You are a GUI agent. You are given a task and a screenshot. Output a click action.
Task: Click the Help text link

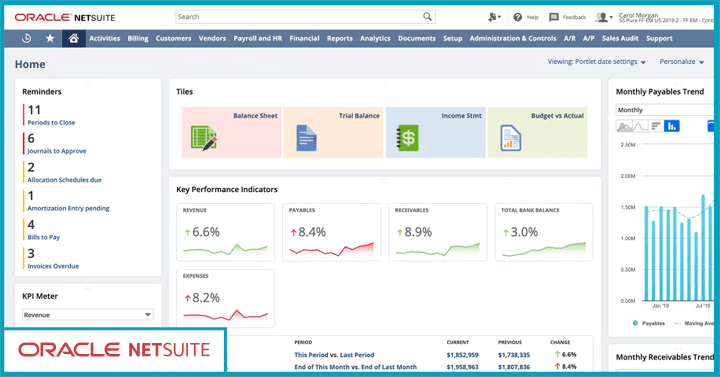[x=533, y=17]
